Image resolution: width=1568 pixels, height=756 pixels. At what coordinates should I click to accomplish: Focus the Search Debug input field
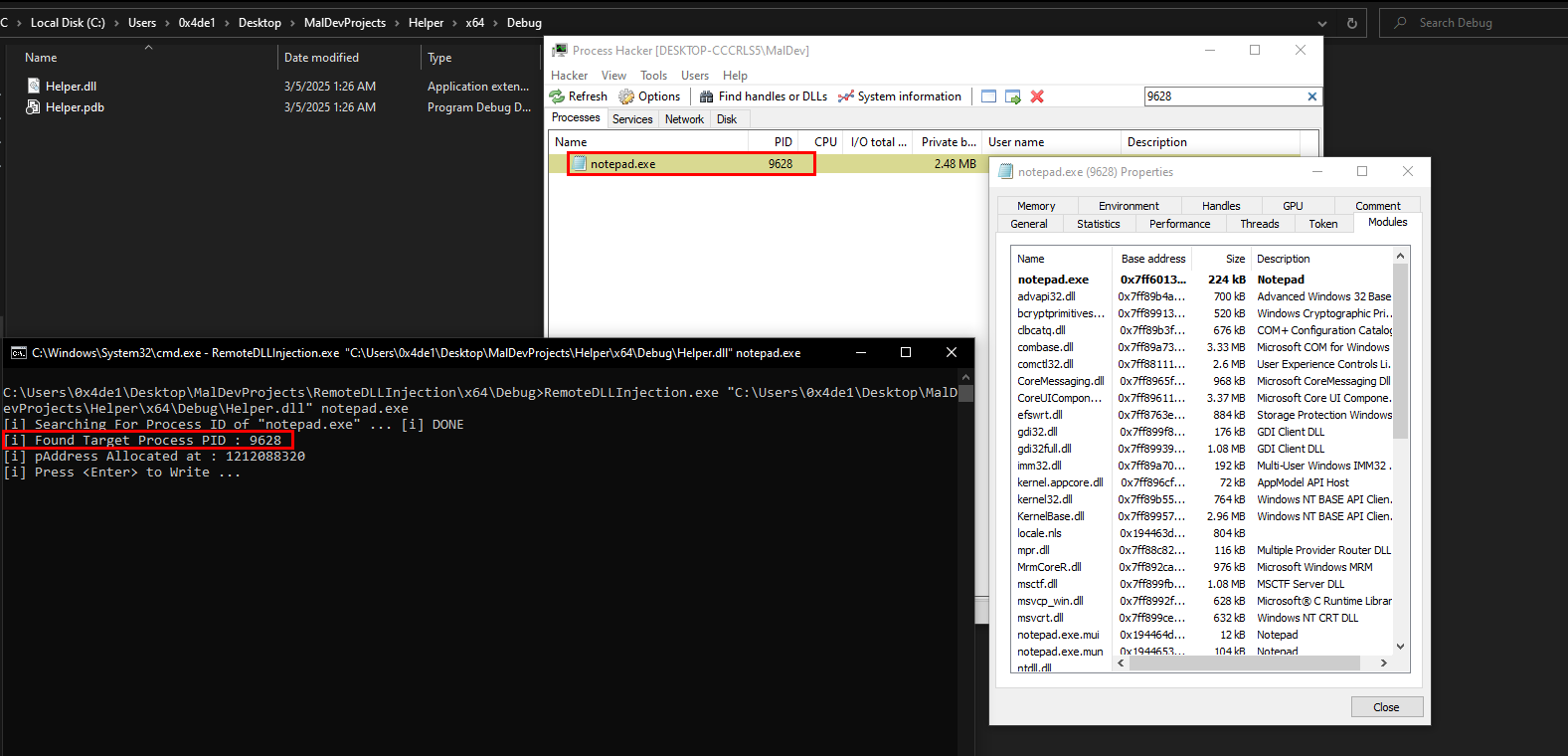(1474, 23)
